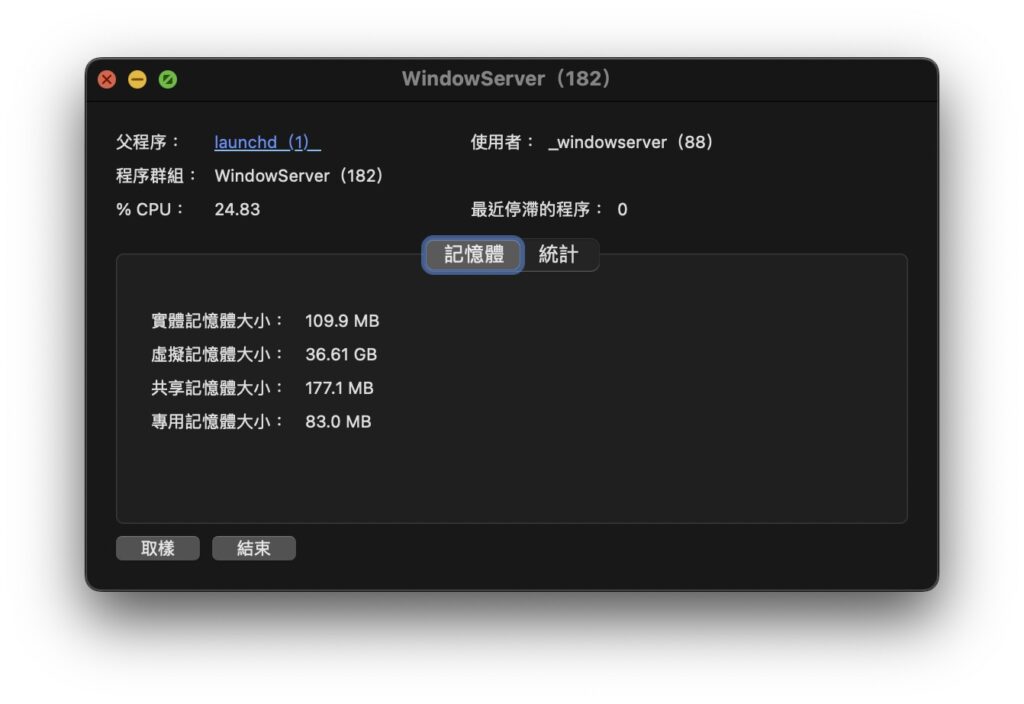The width and height of the screenshot is (1024, 704).
Task: Click the 取樣 sample button
Action: [x=157, y=547]
